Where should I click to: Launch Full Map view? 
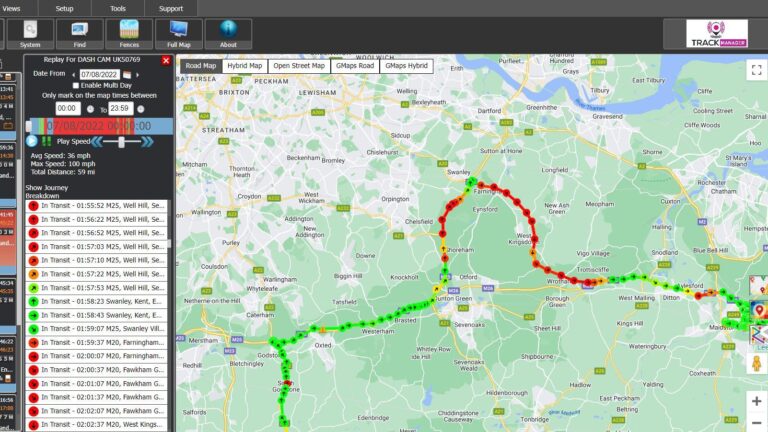(x=179, y=34)
